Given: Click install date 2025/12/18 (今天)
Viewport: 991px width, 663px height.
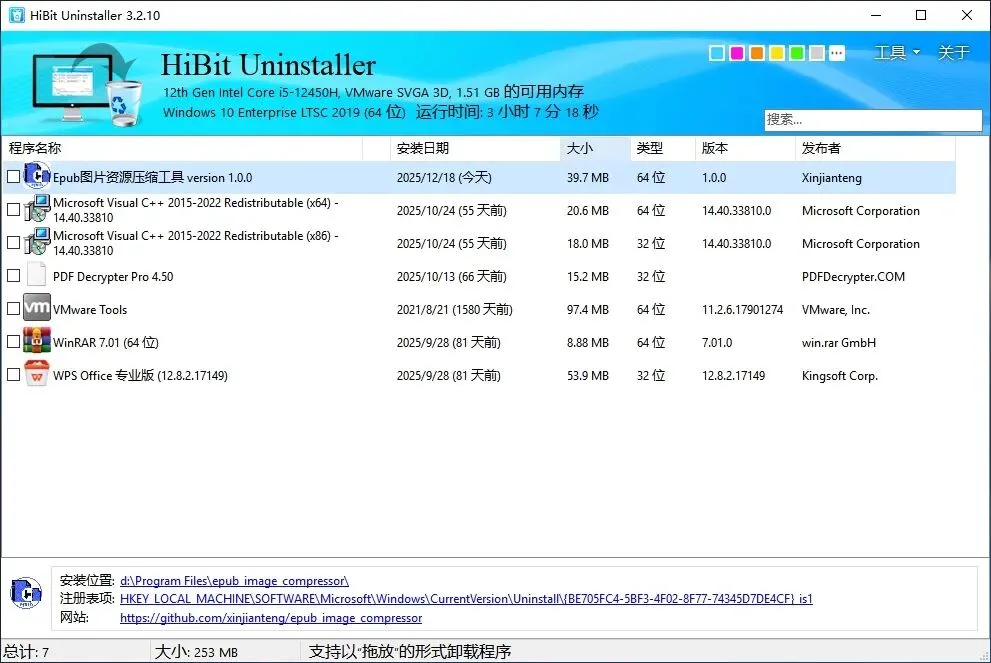Looking at the screenshot, I should tap(444, 178).
